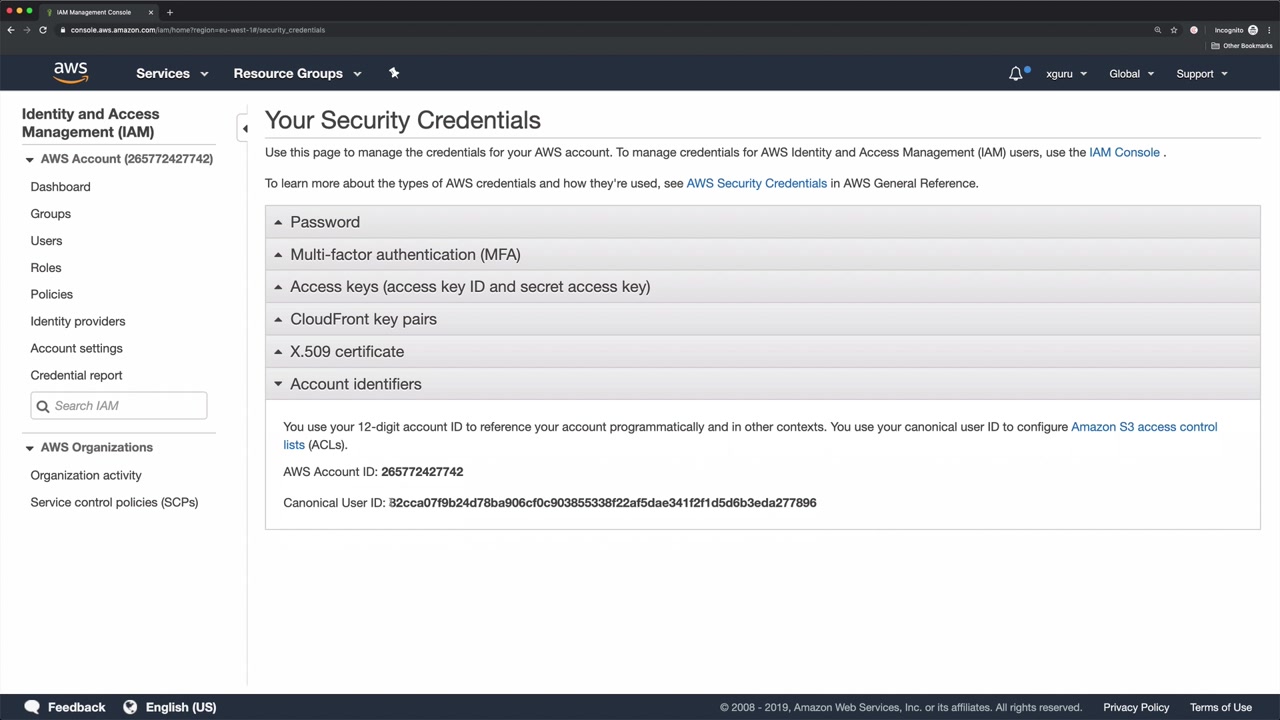Expand Multi-factor authentication (MFA) section
Screen dimensions: 1280x720
(405, 254)
